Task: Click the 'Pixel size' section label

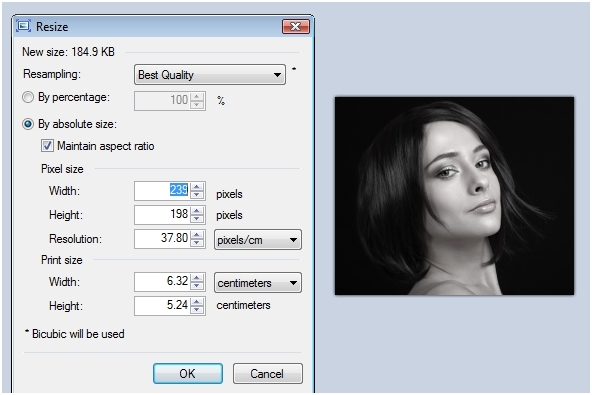Action: click(x=62, y=169)
